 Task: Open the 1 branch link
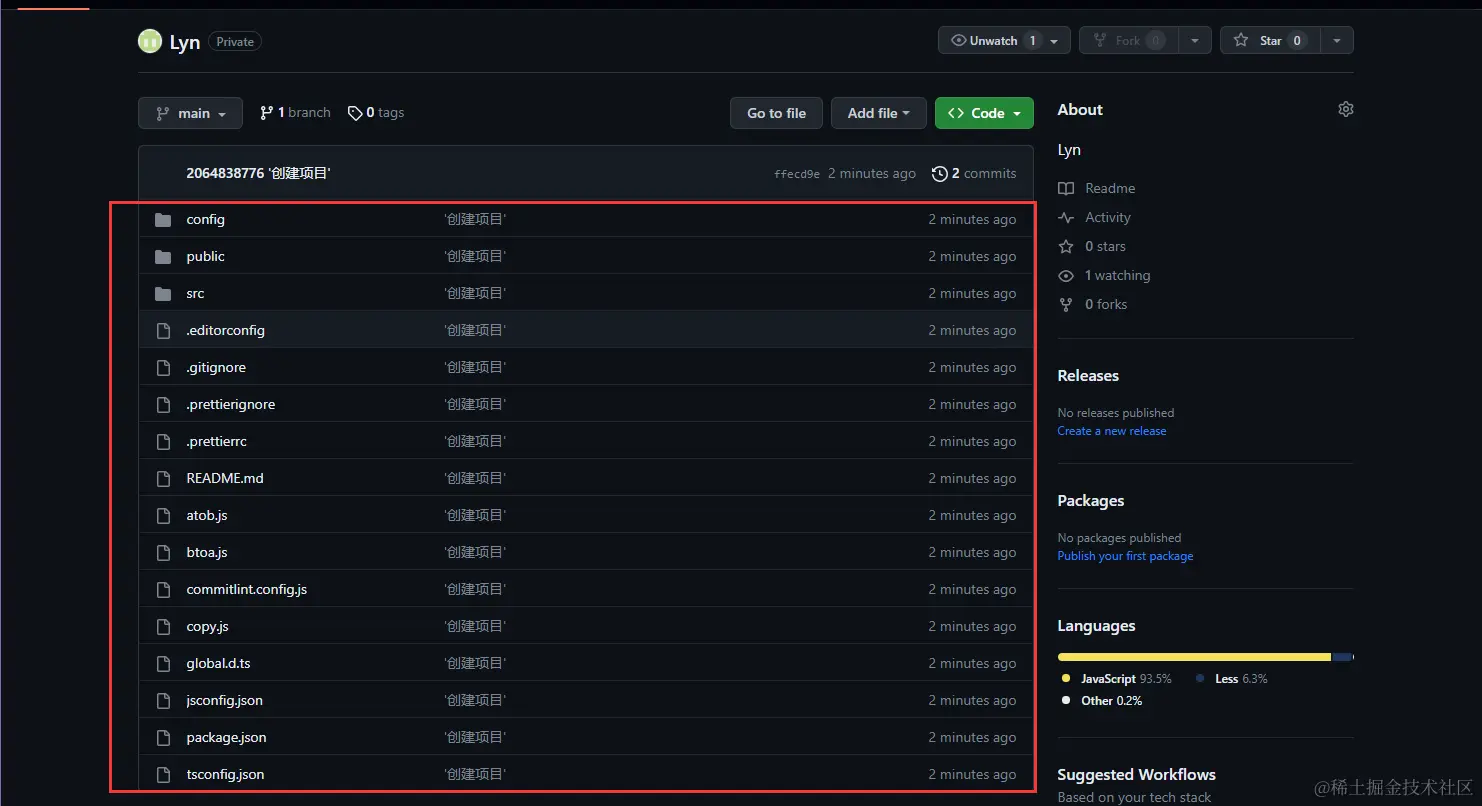click(295, 113)
